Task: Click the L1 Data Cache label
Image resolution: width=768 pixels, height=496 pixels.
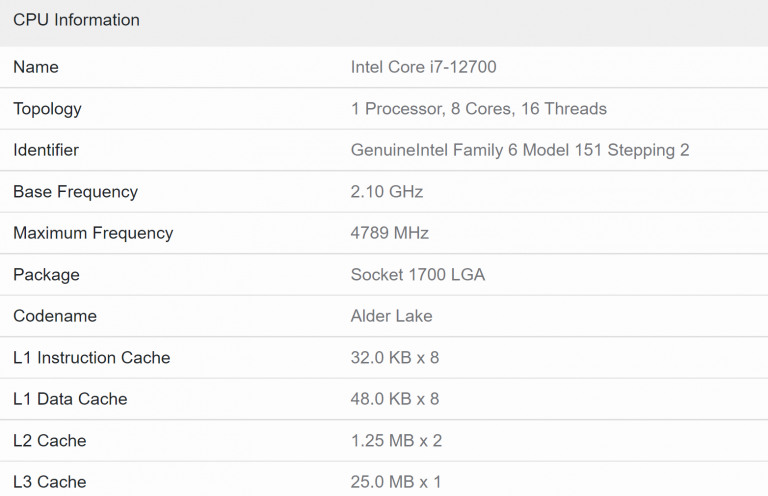Action: point(70,399)
